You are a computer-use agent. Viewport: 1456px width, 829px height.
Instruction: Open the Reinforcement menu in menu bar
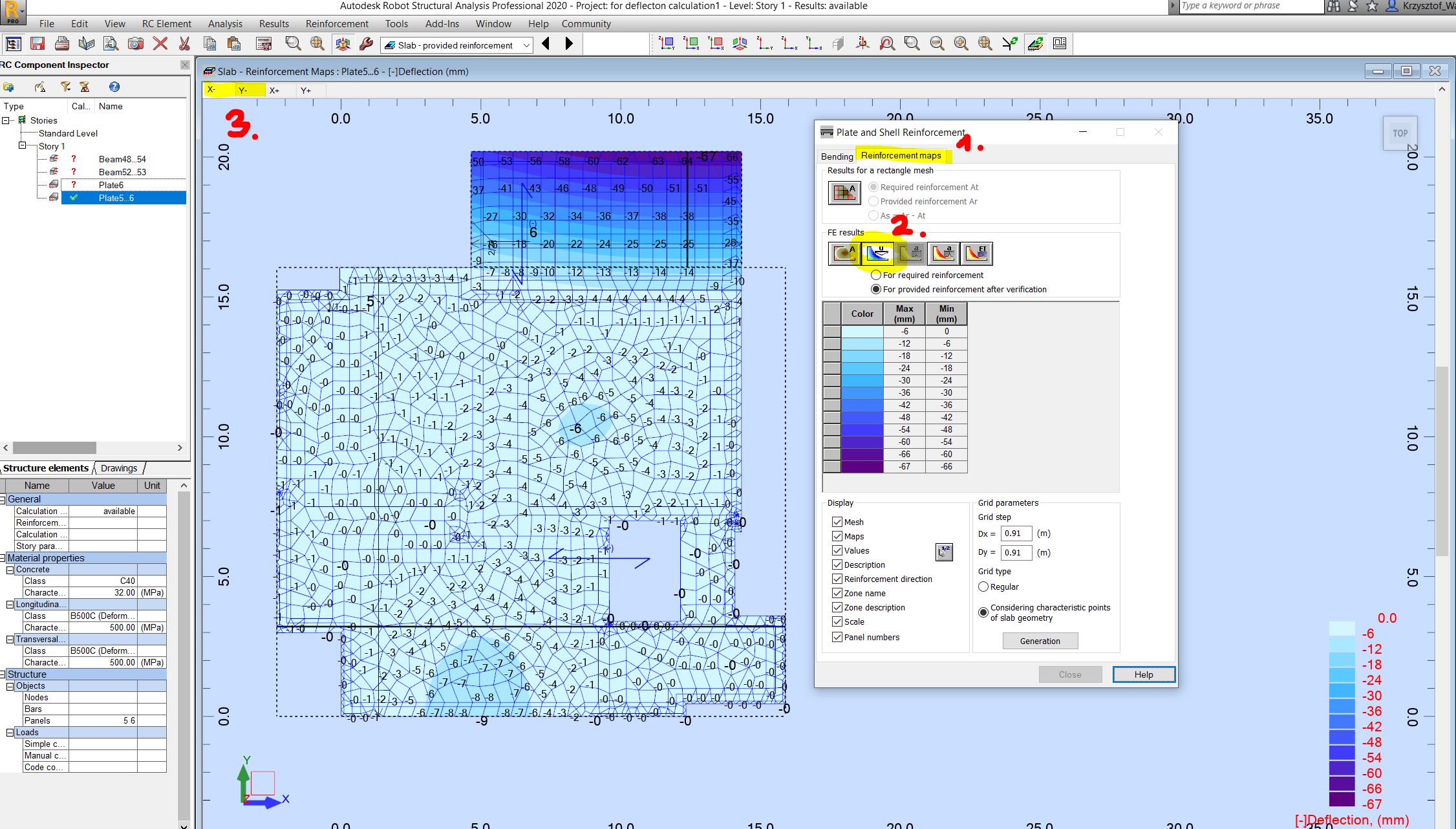(x=336, y=24)
